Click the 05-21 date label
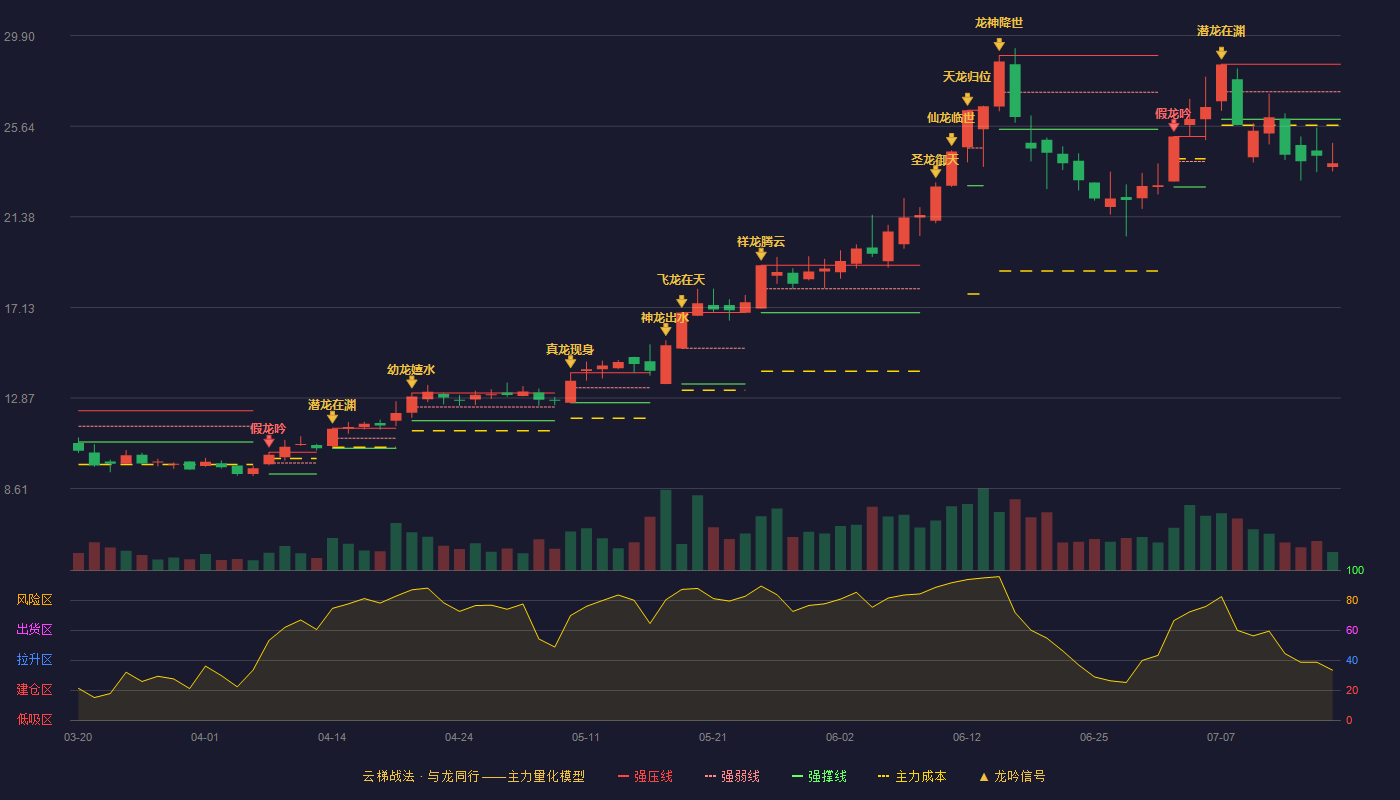 pyautogui.click(x=713, y=737)
